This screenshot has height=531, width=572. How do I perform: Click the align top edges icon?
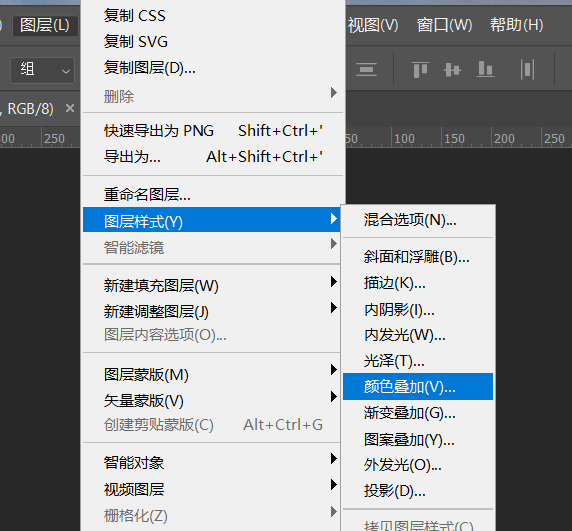[420, 69]
